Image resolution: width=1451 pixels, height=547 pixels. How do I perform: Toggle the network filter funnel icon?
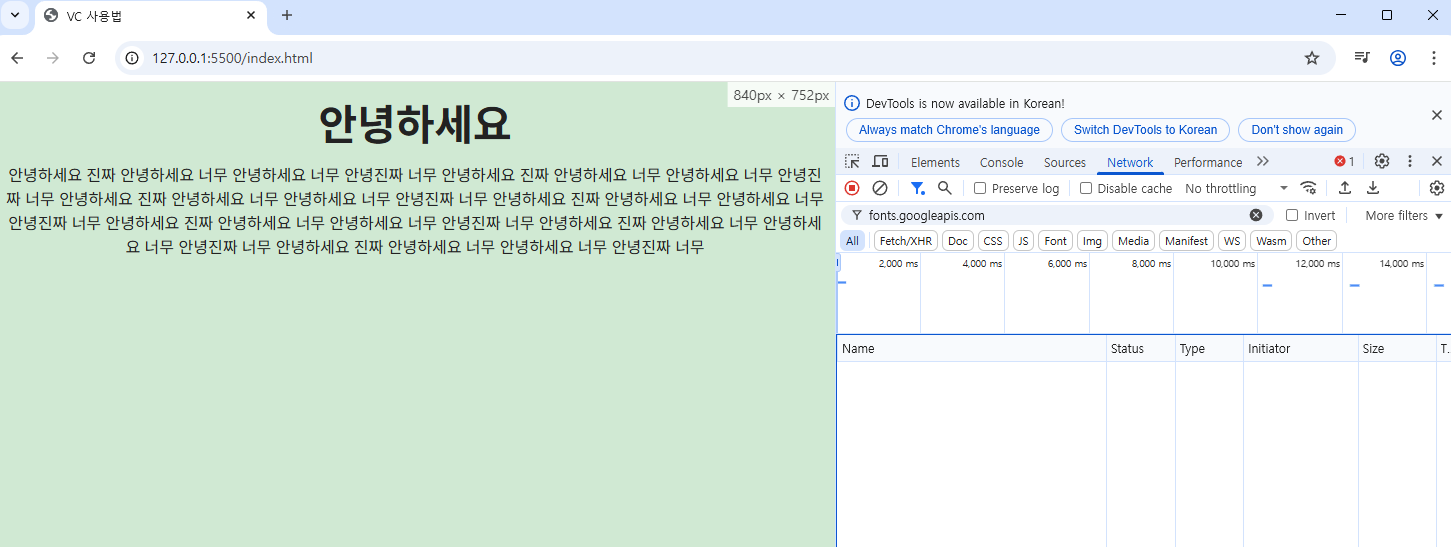point(918,188)
